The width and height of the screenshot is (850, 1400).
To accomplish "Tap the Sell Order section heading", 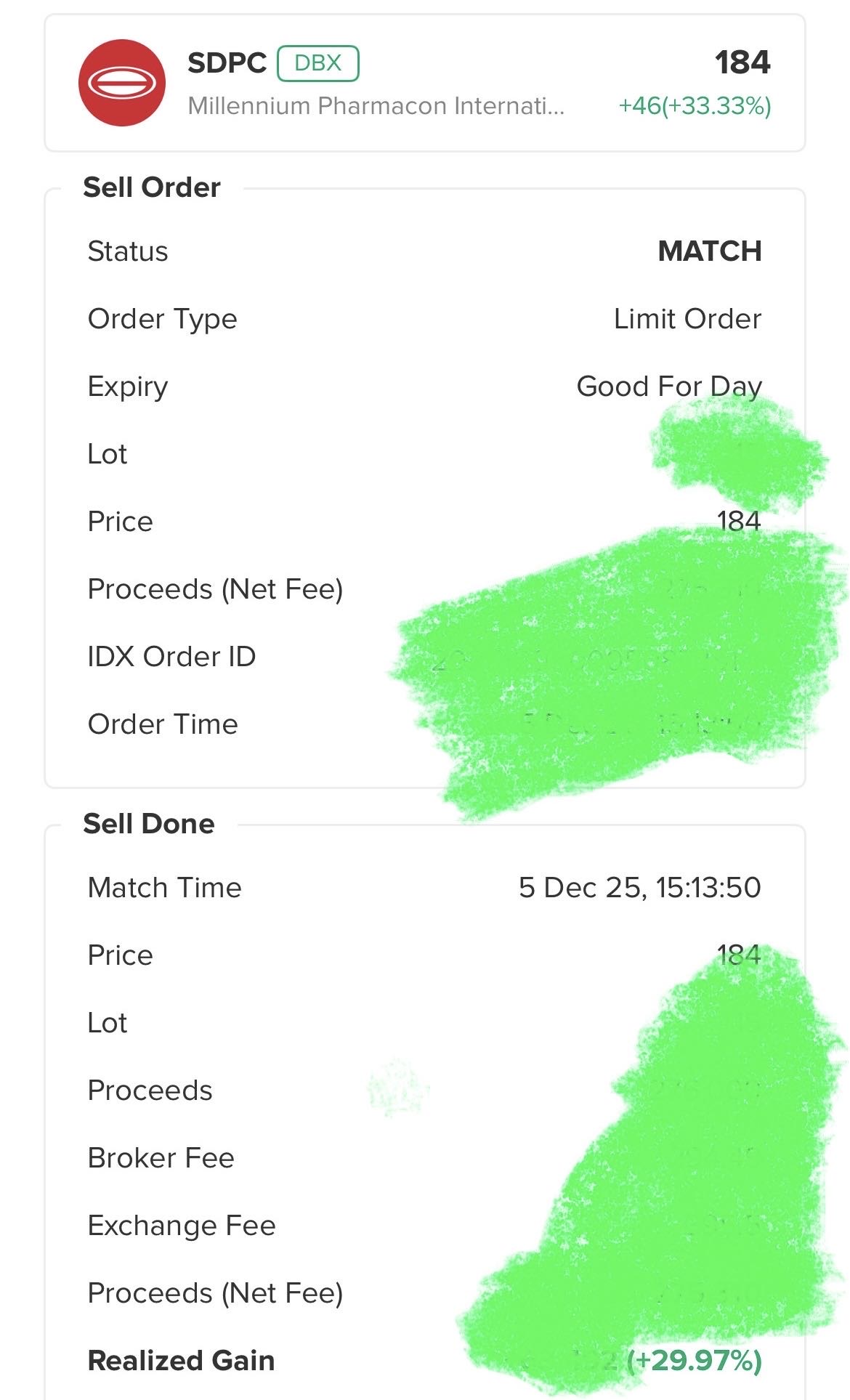I will coord(152,187).
